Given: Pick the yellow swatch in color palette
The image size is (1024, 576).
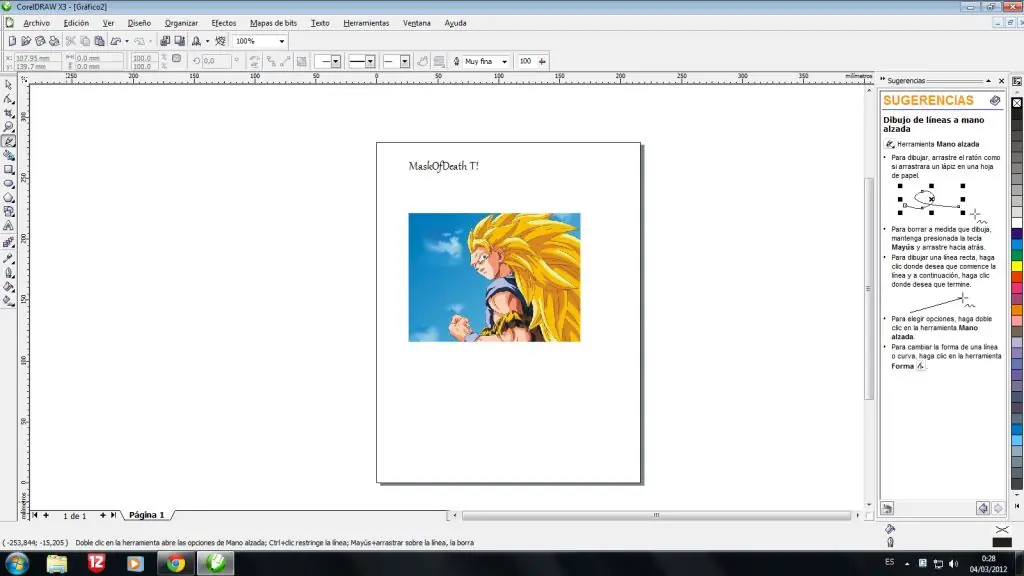Looking at the screenshot, I should pos(1017,266).
